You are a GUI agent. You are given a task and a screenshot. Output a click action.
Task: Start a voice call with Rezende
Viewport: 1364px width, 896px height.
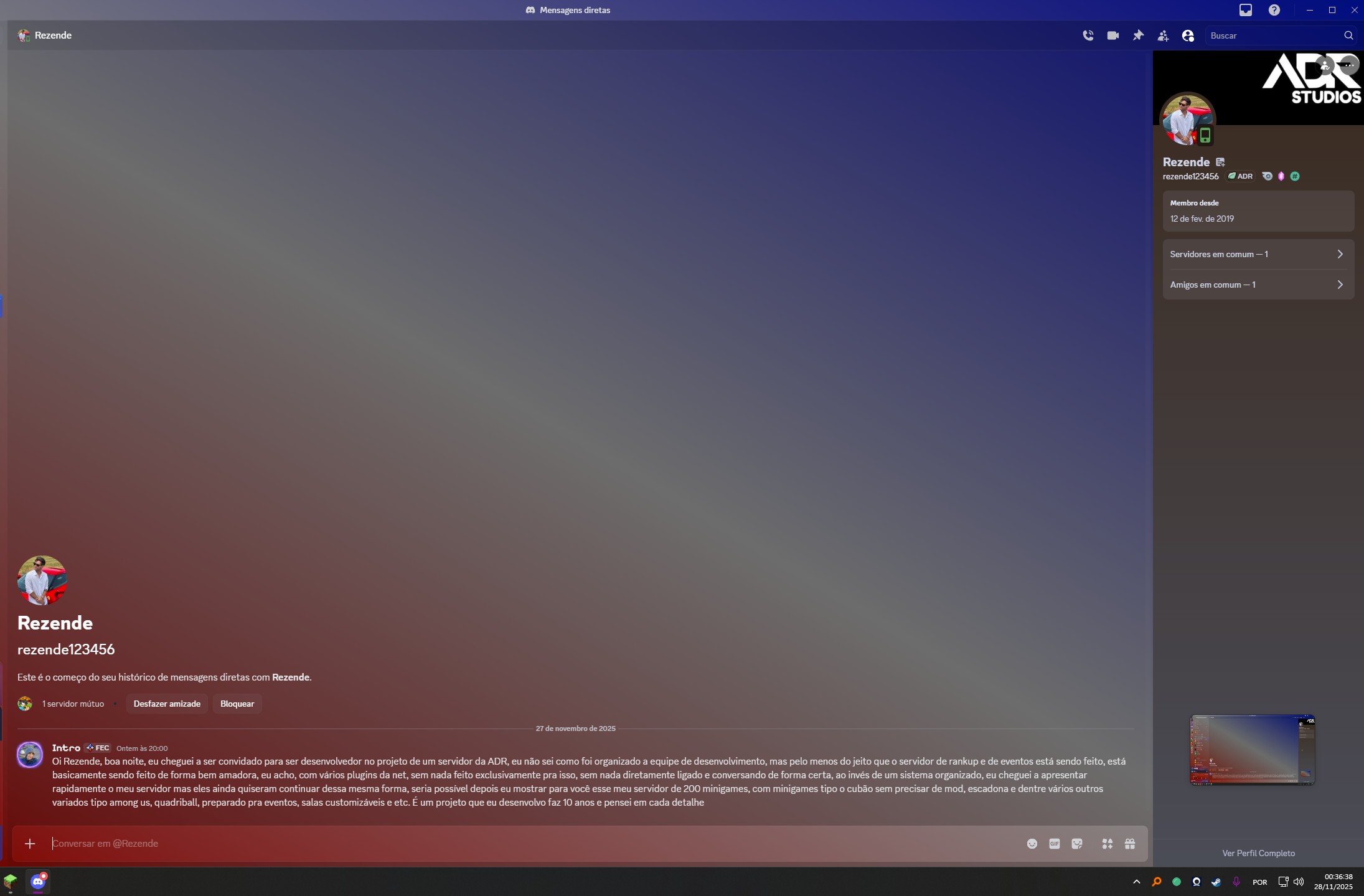click(1088, 35)
